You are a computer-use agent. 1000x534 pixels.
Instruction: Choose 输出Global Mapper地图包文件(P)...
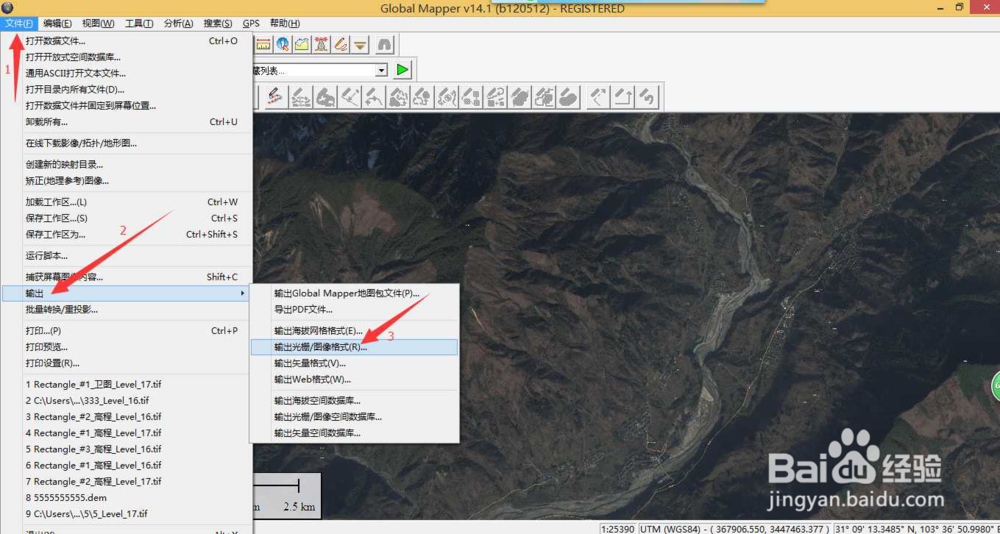[x=354, y=293]
